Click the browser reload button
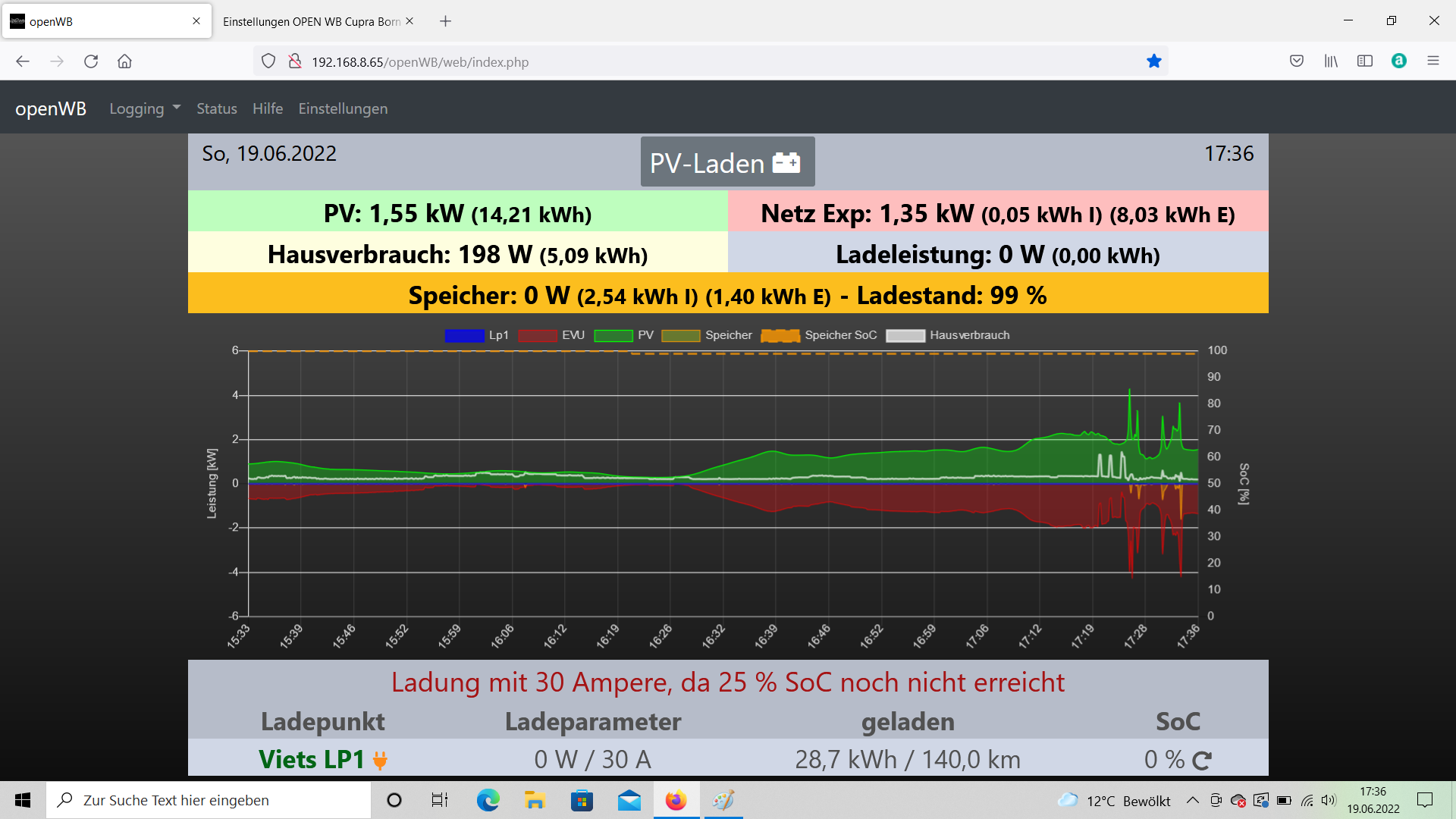 91,61
